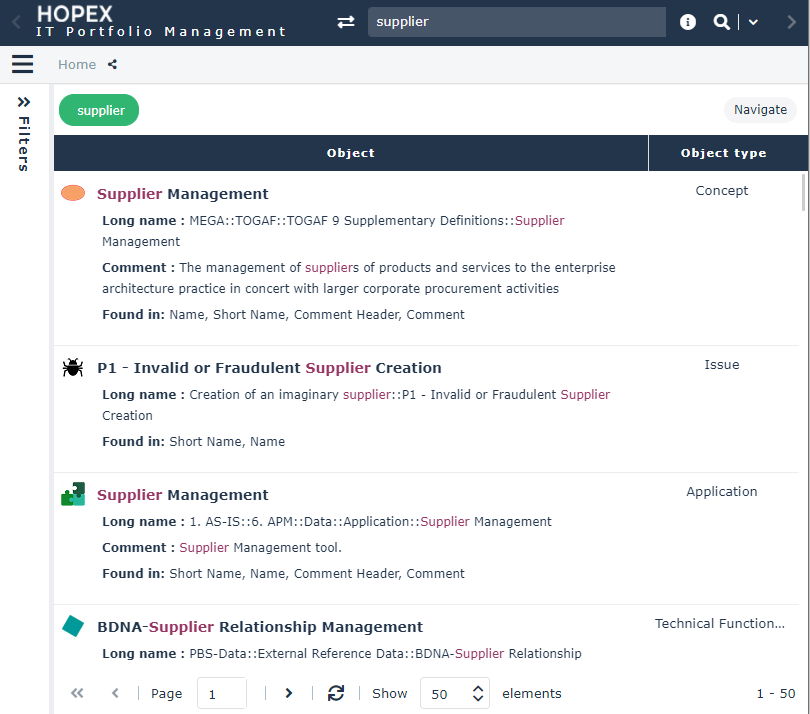Image resolution: width=810 pixels, height=714 pixels.
Task: Click the bug icon of Issue result
Action: tap(73, 368)
